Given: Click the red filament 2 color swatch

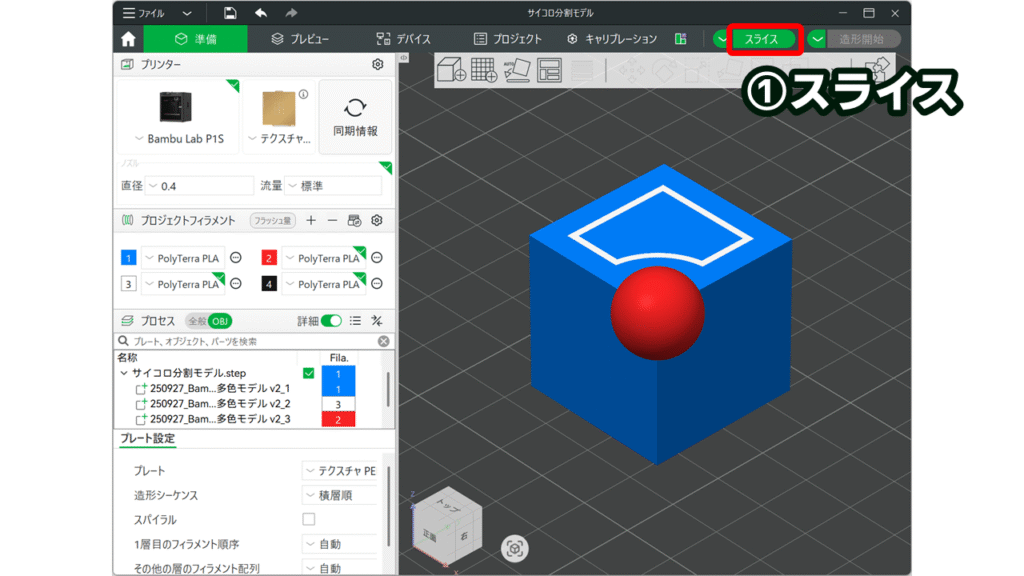Looking at the screenshot, I should pyautogui.click(x=268, y=258).
